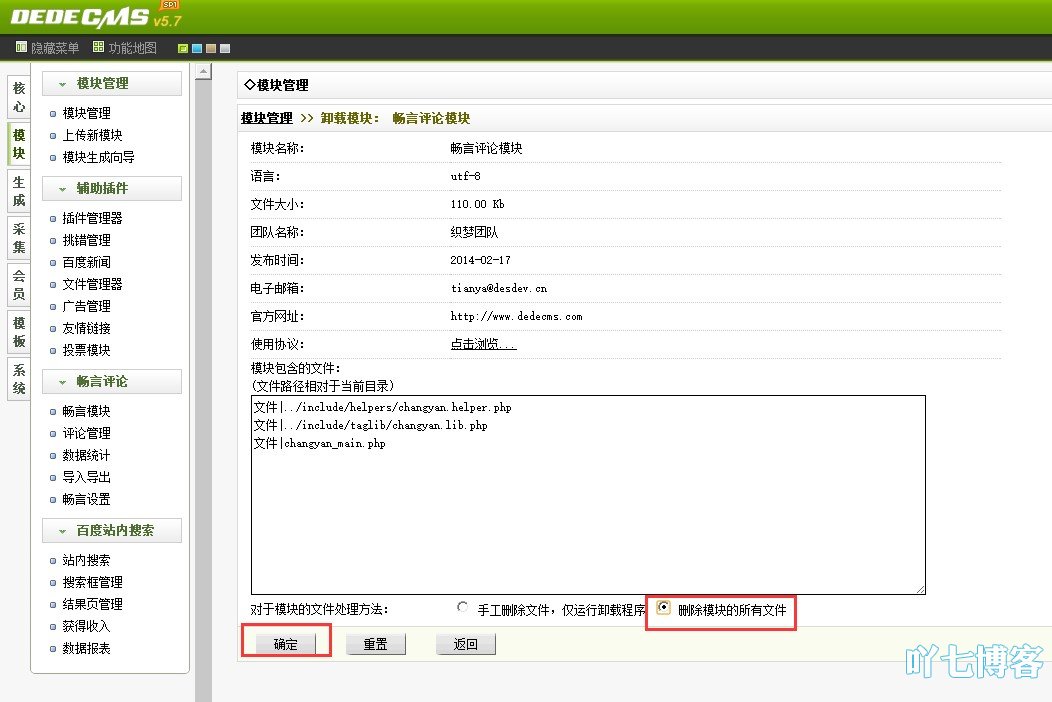Select the green skin color swatch
Screen dimensions: 1052x702
click(x=183, y=48)
